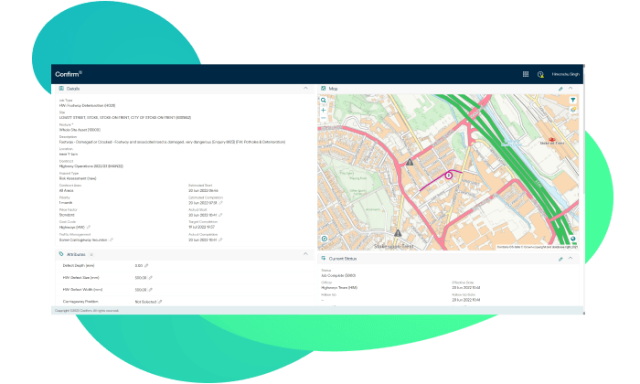The height and width of the screenshot is (384, 640).
Task: Click the locate icon at map bottom-left
Action: [x=324, y=239]
